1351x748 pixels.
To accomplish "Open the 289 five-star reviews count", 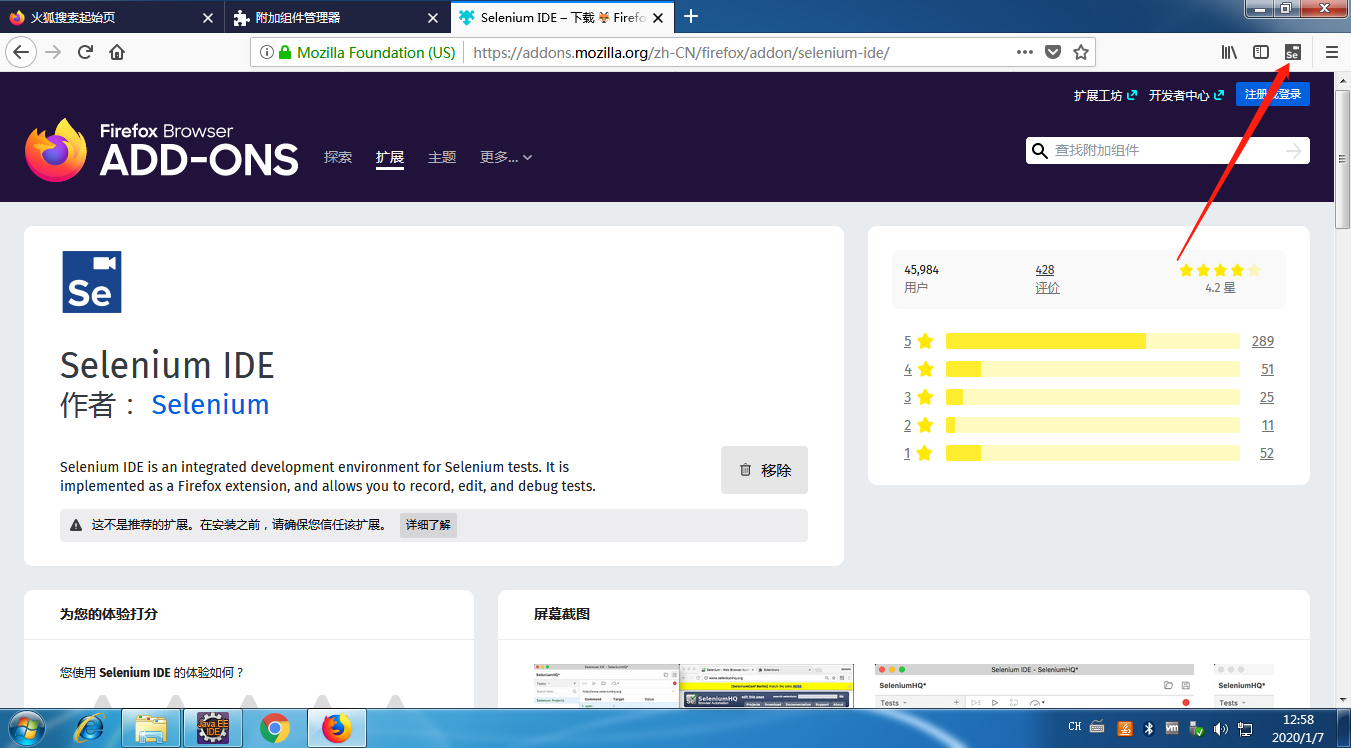I will tap(1263, 341).
